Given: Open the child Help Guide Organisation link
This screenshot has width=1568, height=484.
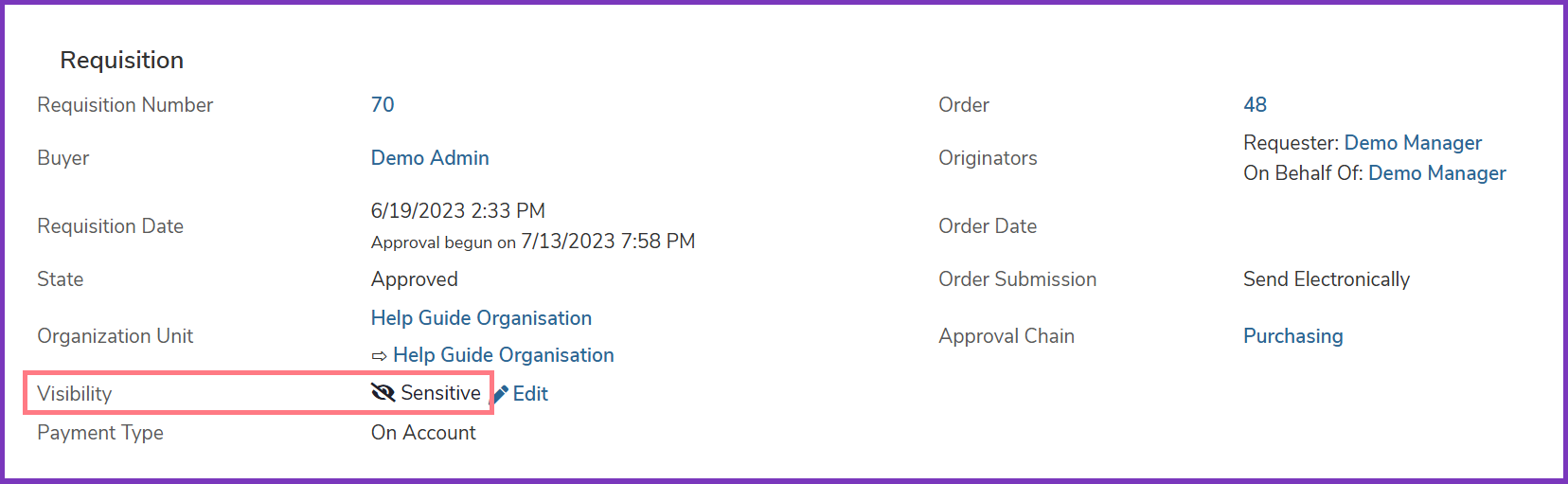Looking at the screenshot, I should tap(504, 355).
